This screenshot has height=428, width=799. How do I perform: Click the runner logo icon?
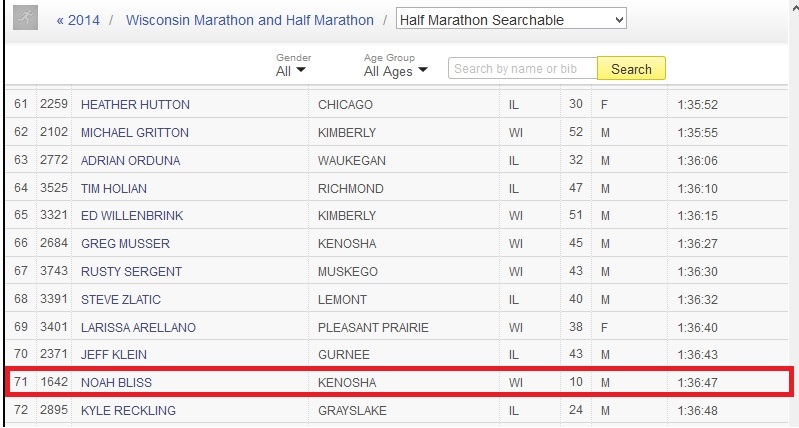coord(28,18)
